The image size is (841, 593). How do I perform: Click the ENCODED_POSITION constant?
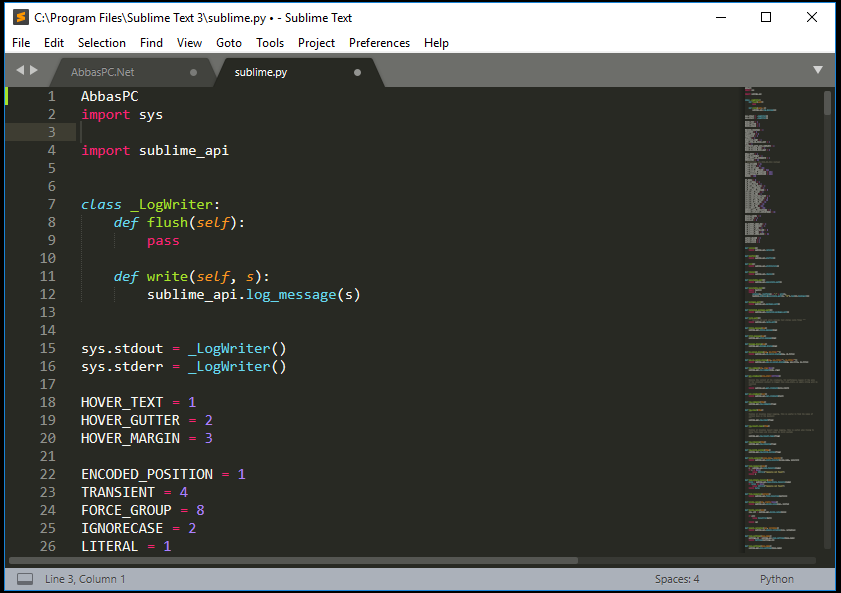[147, 475]
